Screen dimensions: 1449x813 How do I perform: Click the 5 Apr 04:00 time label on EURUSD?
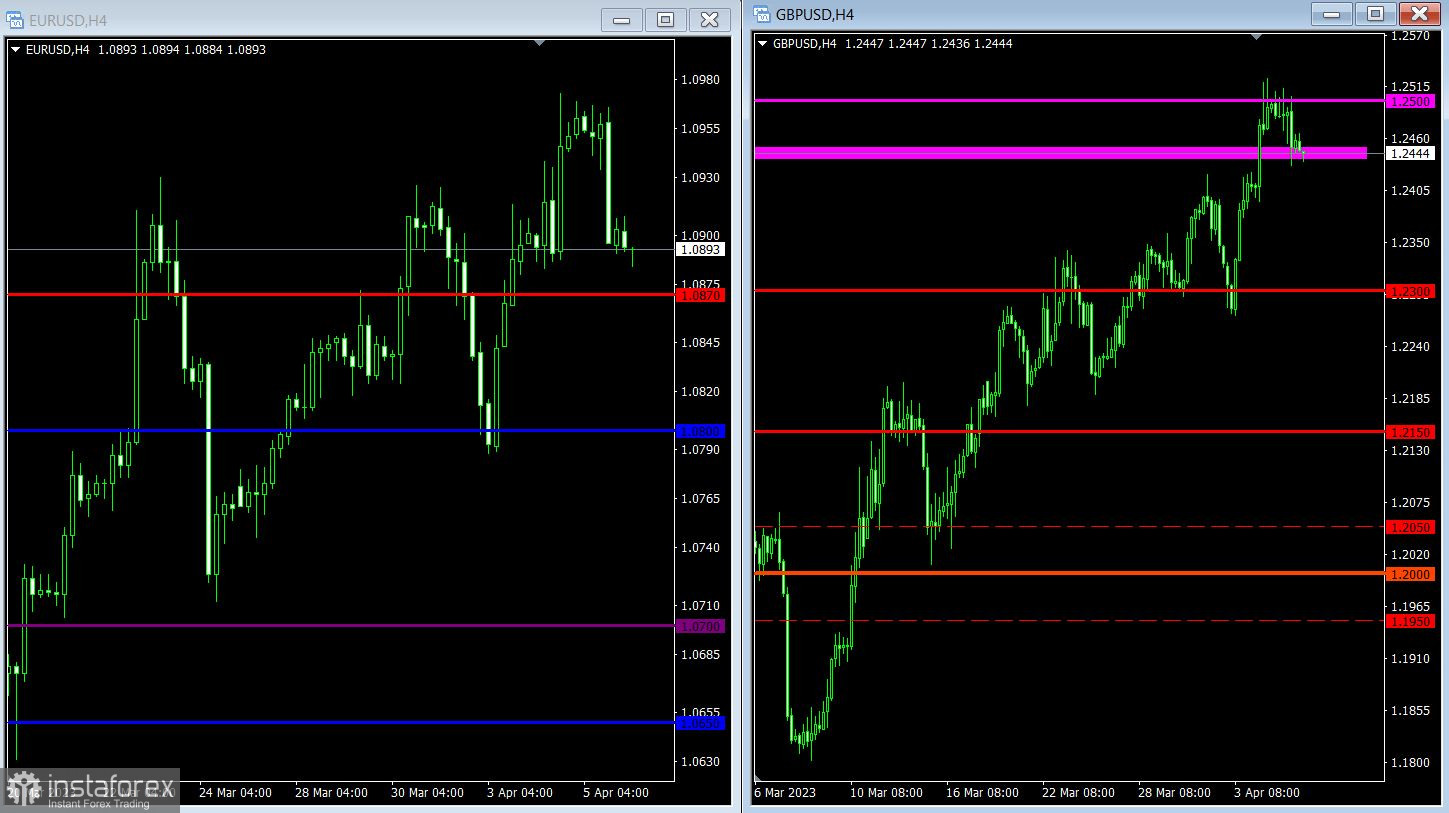click(616, 793)
